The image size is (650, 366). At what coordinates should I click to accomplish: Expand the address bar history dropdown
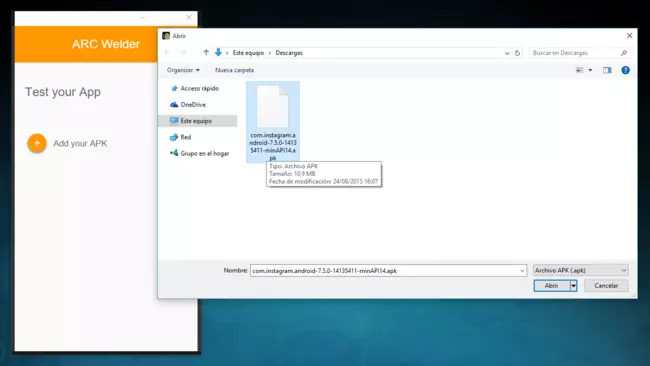click(507, 53)
